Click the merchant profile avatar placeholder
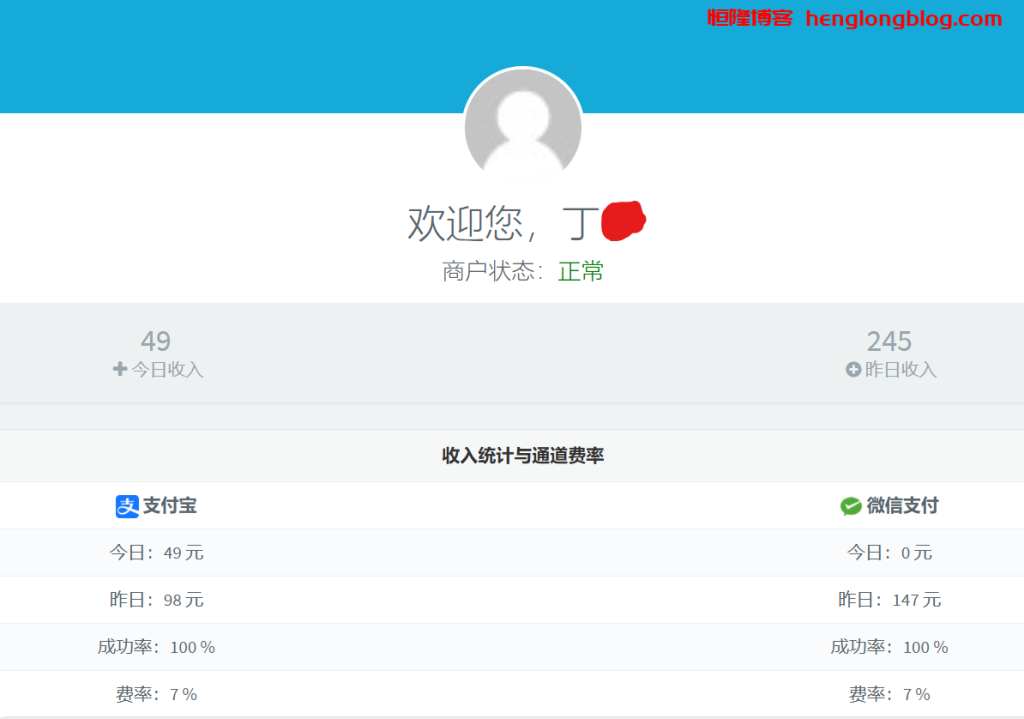The width and height of the screenshot is (1024, 719). pos(522,128)
